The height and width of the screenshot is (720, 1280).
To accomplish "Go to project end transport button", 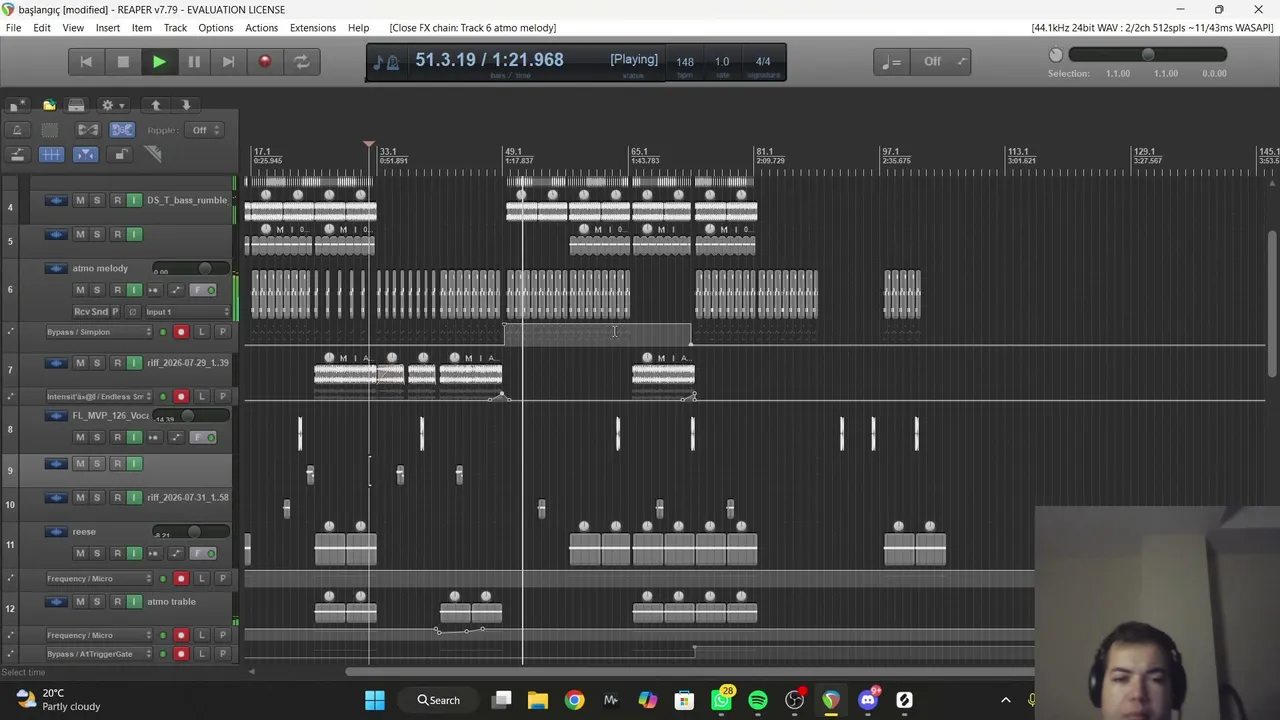I will [229, 62].
